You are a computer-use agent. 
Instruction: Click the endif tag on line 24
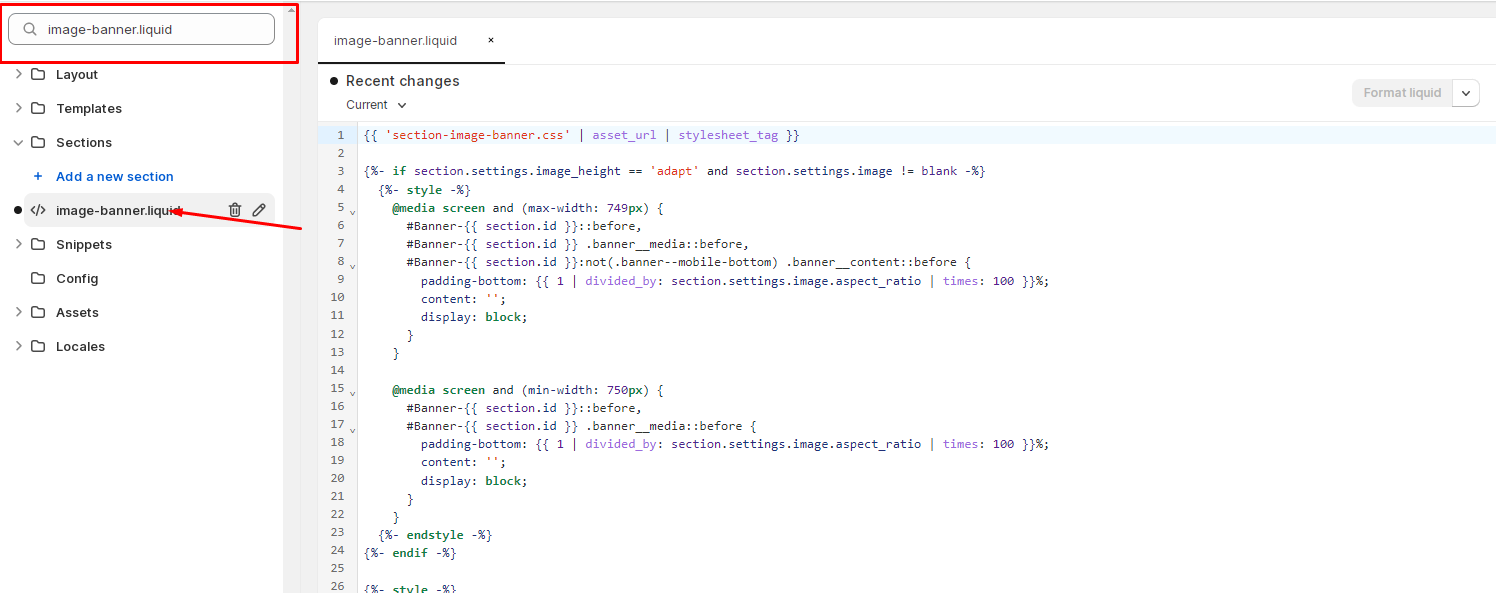(x=411, y=553)
